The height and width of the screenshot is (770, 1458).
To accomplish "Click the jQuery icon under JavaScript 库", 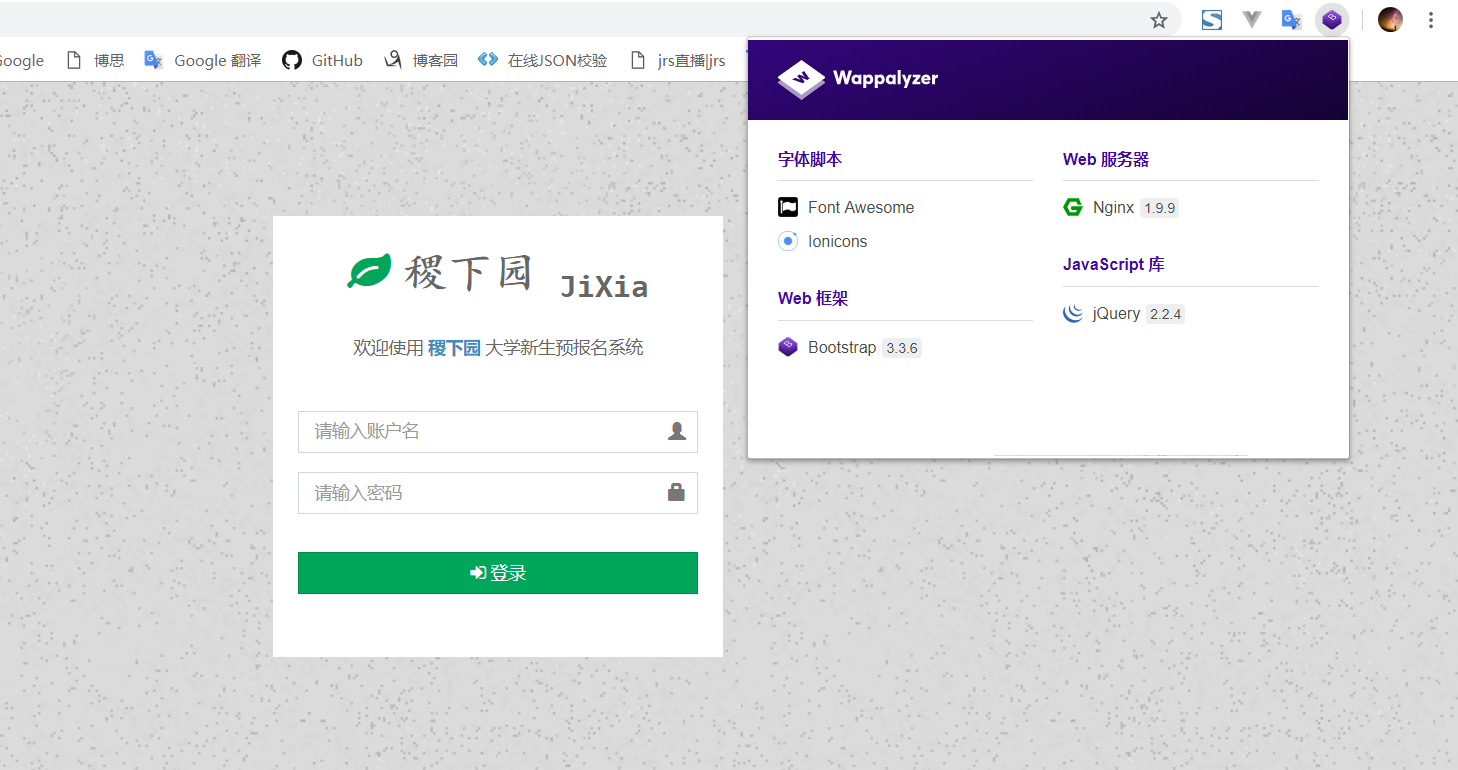I will (x=1072, y=313).
